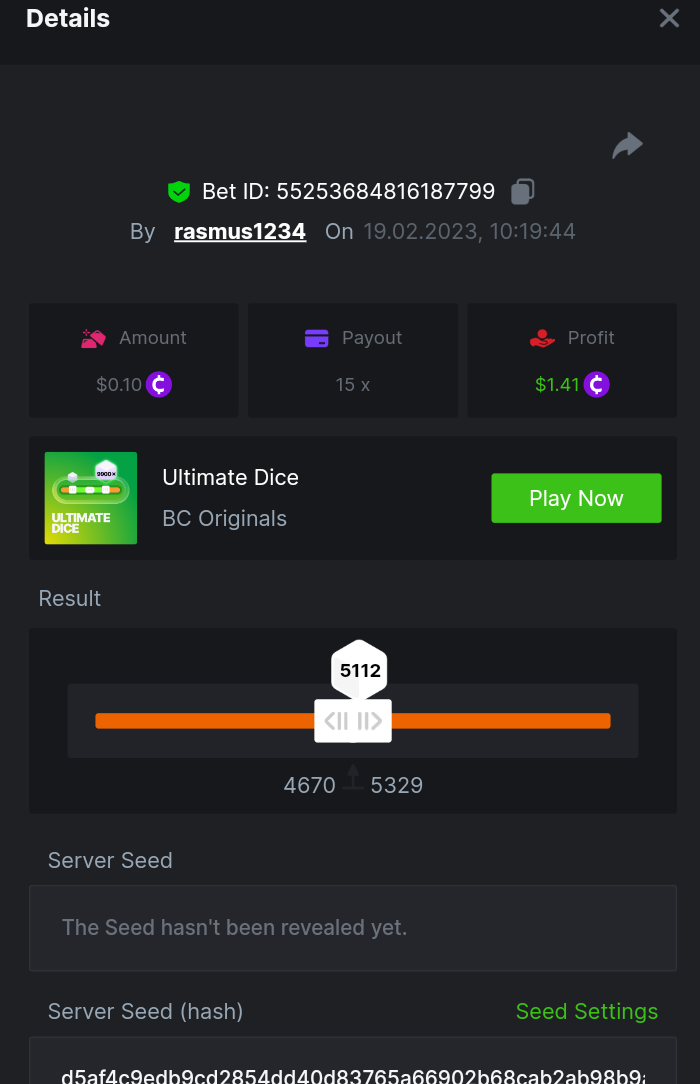Click the Server Seed field
Viewport: 700px width, 1084px height.
click(353, 928)
